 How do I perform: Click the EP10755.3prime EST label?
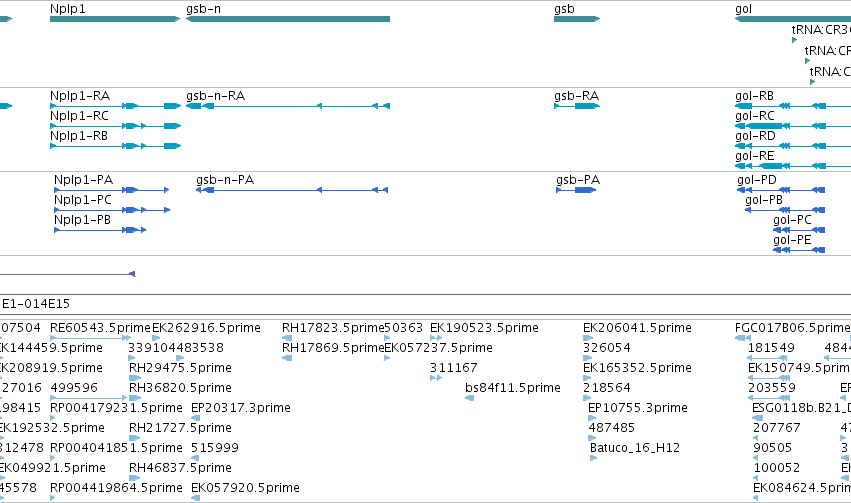[638, 408]
